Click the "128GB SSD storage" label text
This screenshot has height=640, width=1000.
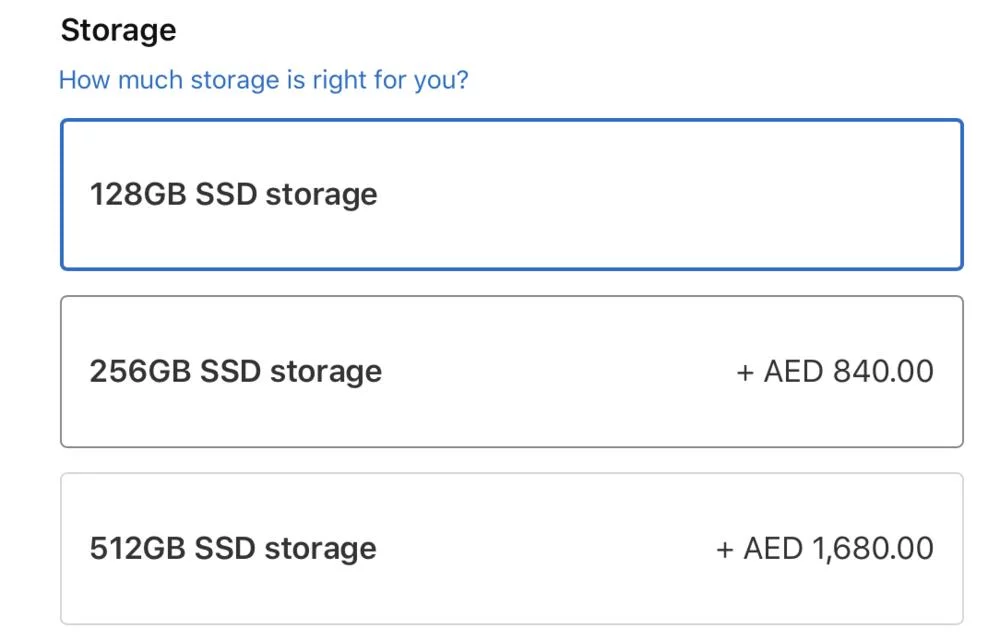point(234,195)
